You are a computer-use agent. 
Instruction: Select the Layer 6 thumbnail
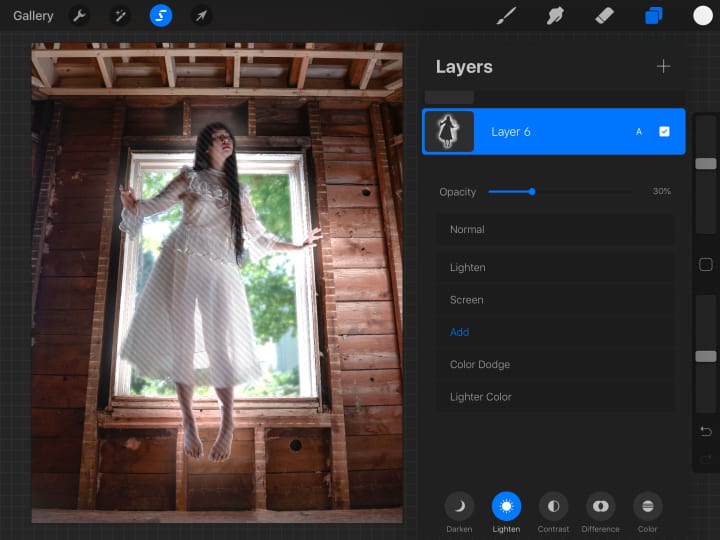pos(449,132)
